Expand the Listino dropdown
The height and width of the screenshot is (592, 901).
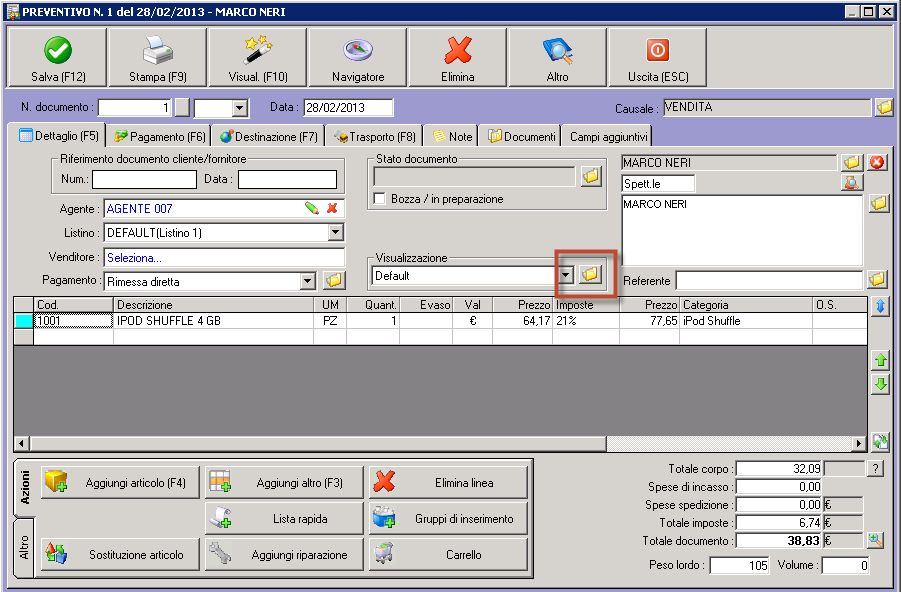(x=336, y=232)
